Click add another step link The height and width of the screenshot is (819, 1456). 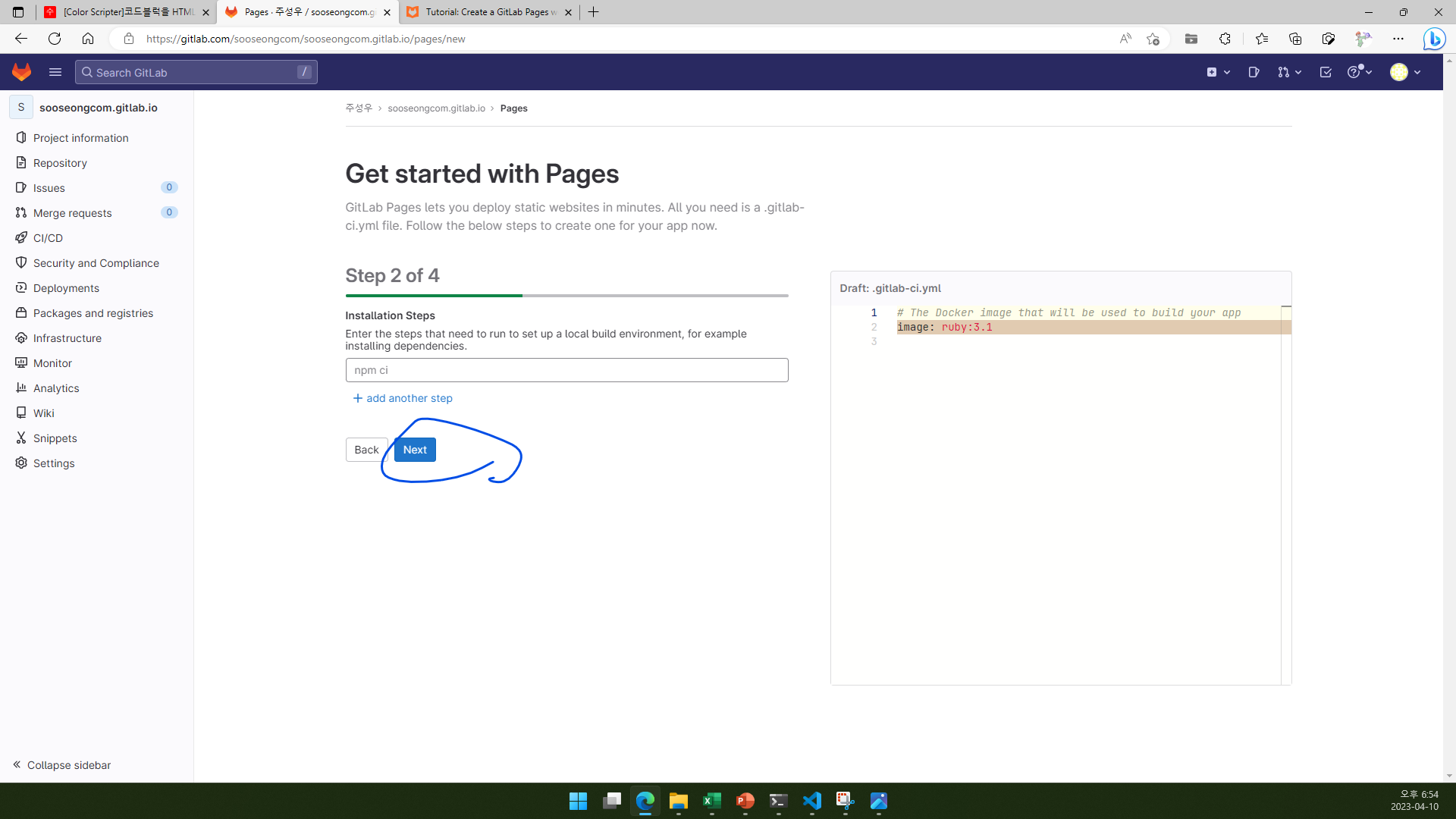tap(402, 398)
